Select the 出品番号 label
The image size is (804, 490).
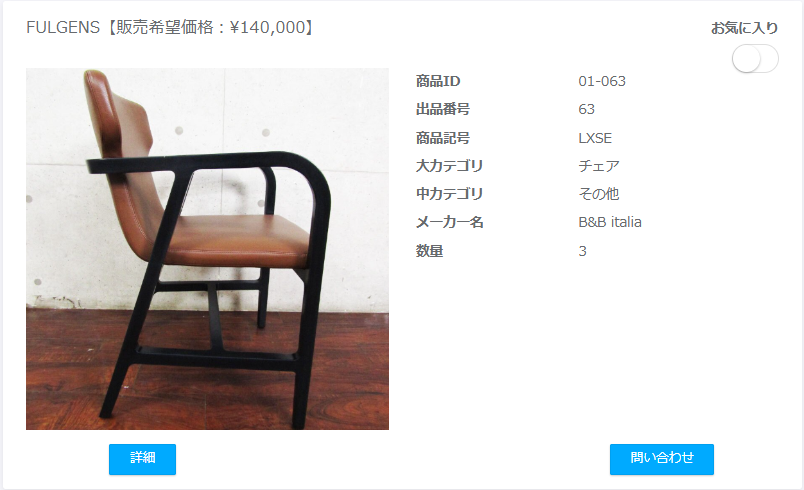[443, 109]
